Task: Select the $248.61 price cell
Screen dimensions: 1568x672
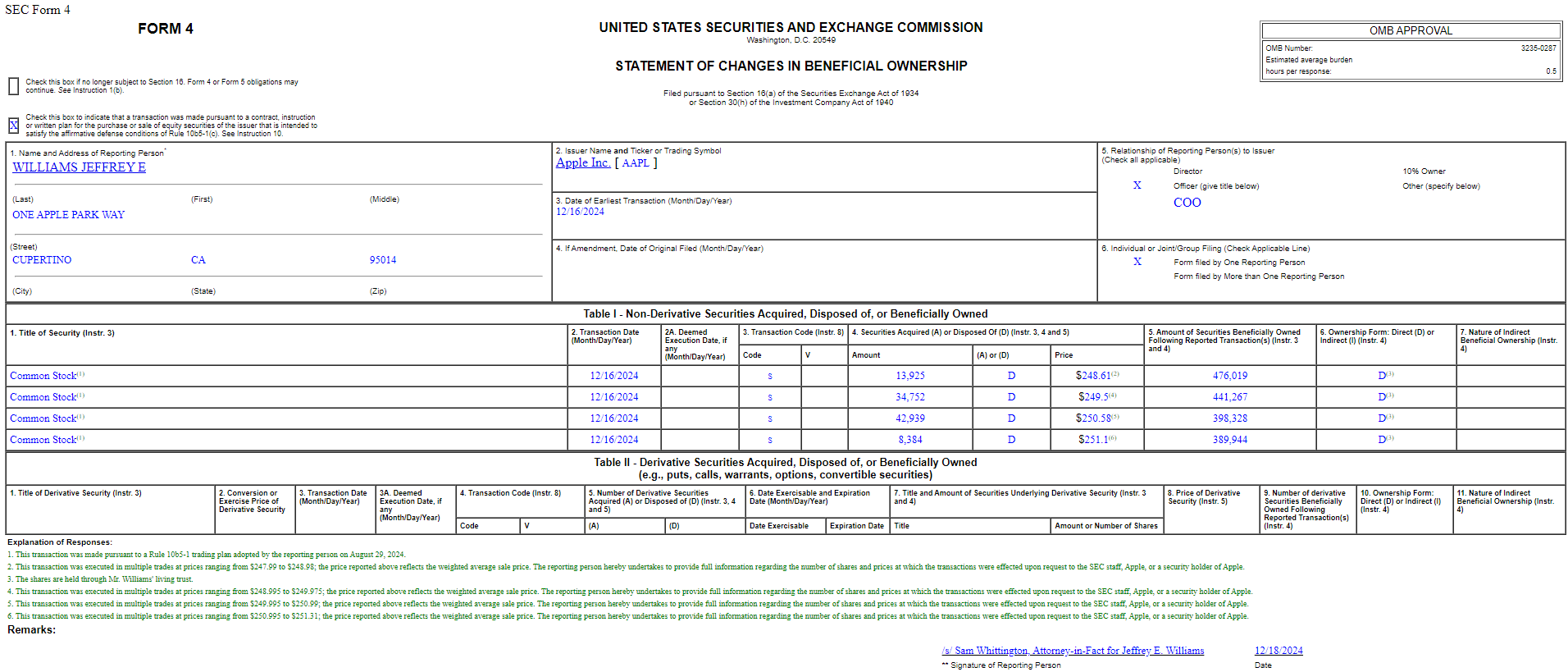Action: 1092,376
